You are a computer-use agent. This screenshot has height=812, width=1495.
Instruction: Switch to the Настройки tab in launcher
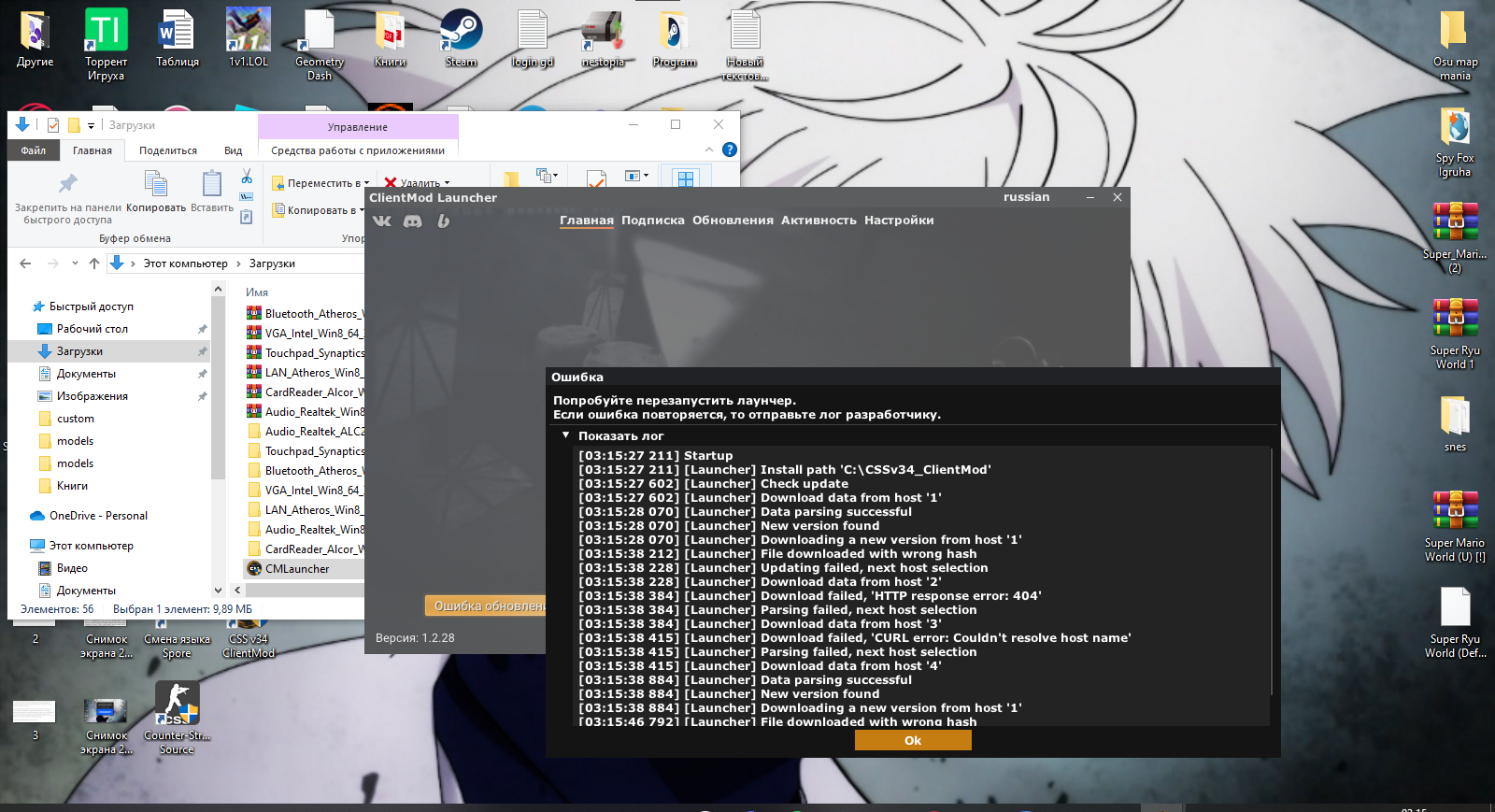pyautogui.click(x=898, y=221)
